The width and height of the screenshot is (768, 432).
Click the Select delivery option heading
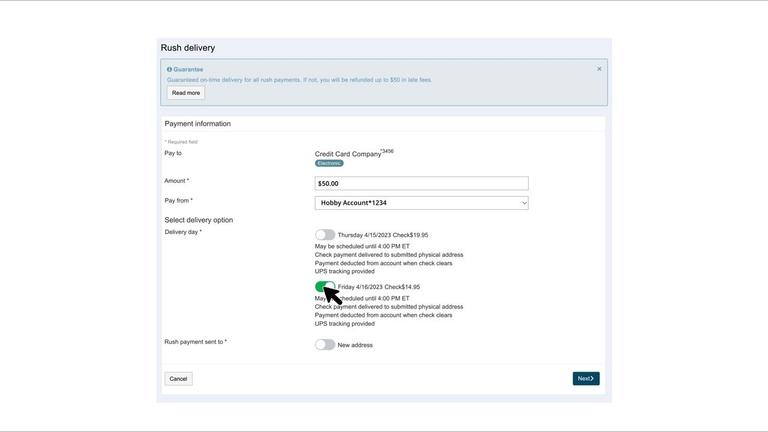199,220
